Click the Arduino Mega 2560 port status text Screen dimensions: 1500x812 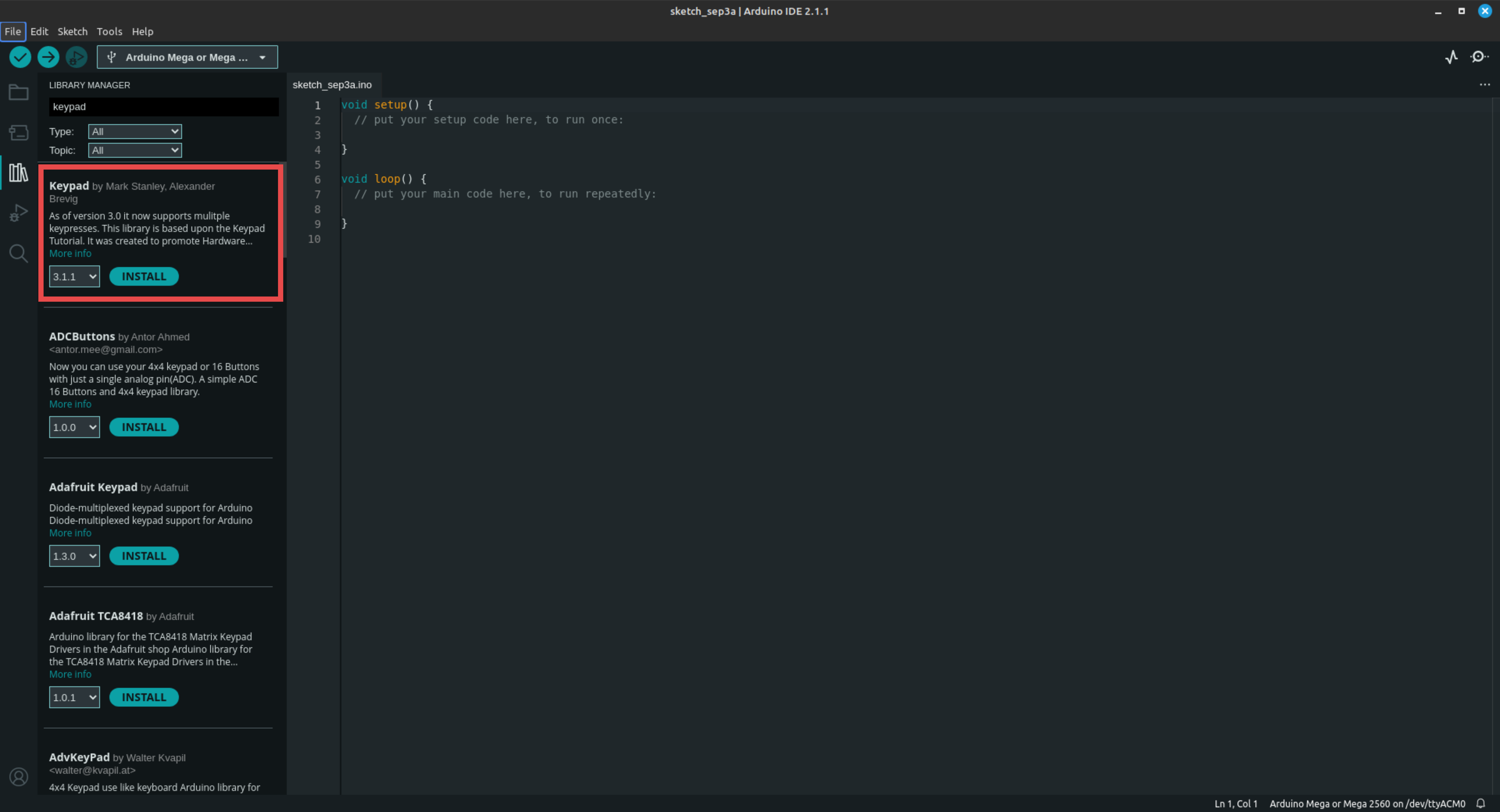[x=1367, y=803]
